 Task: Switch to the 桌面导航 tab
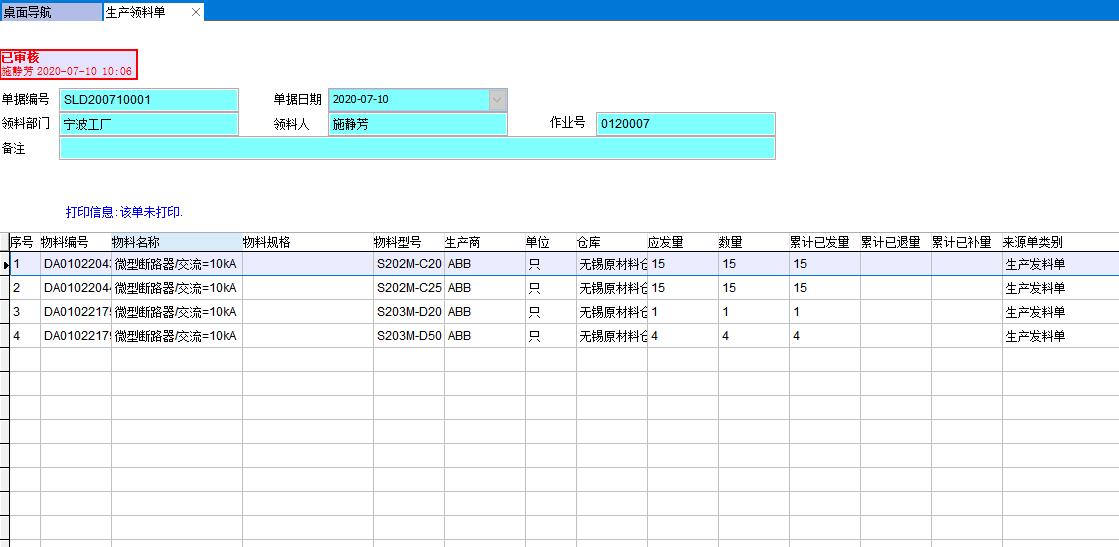point(40,12)
